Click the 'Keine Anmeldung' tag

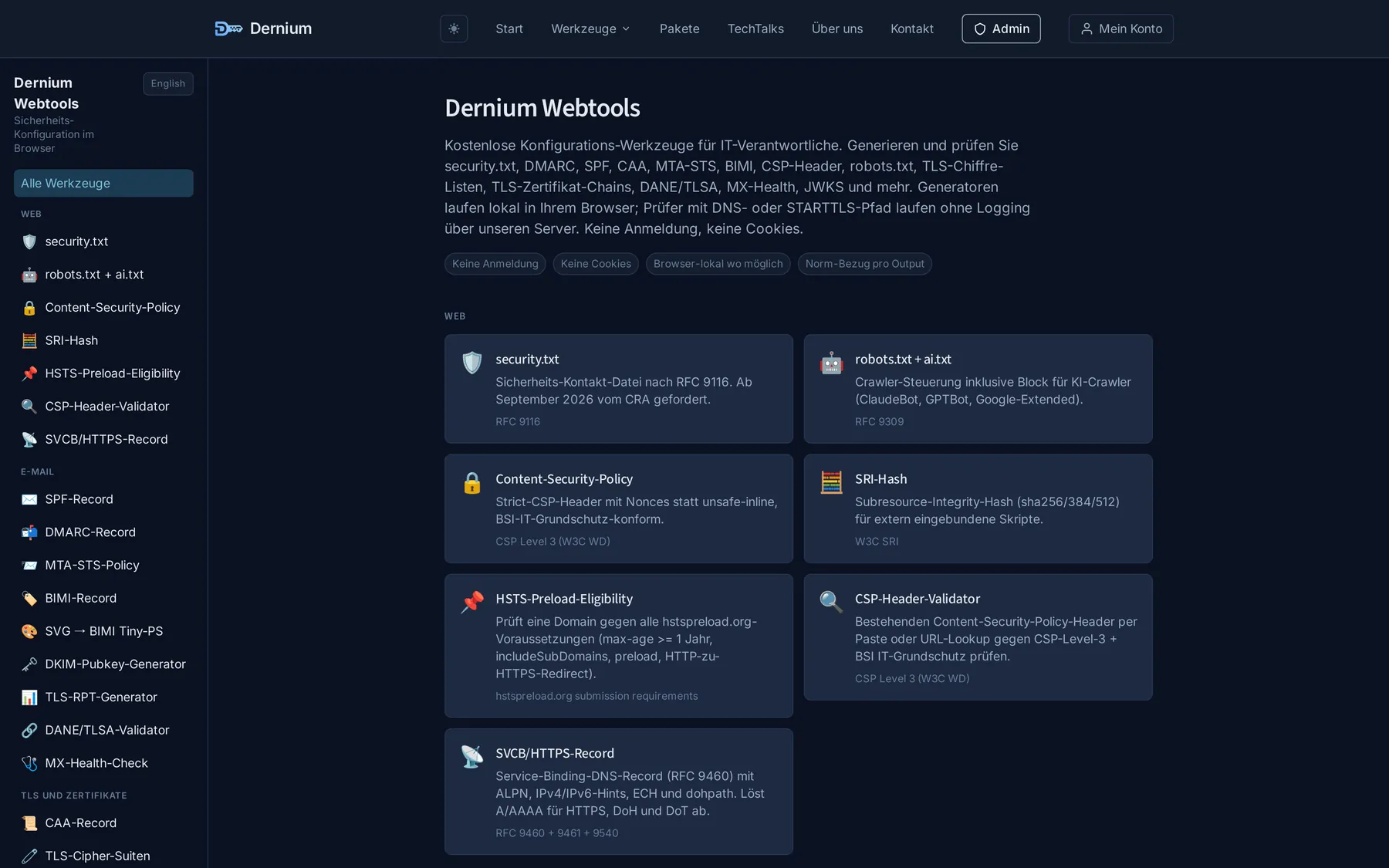tap(495, 264)
